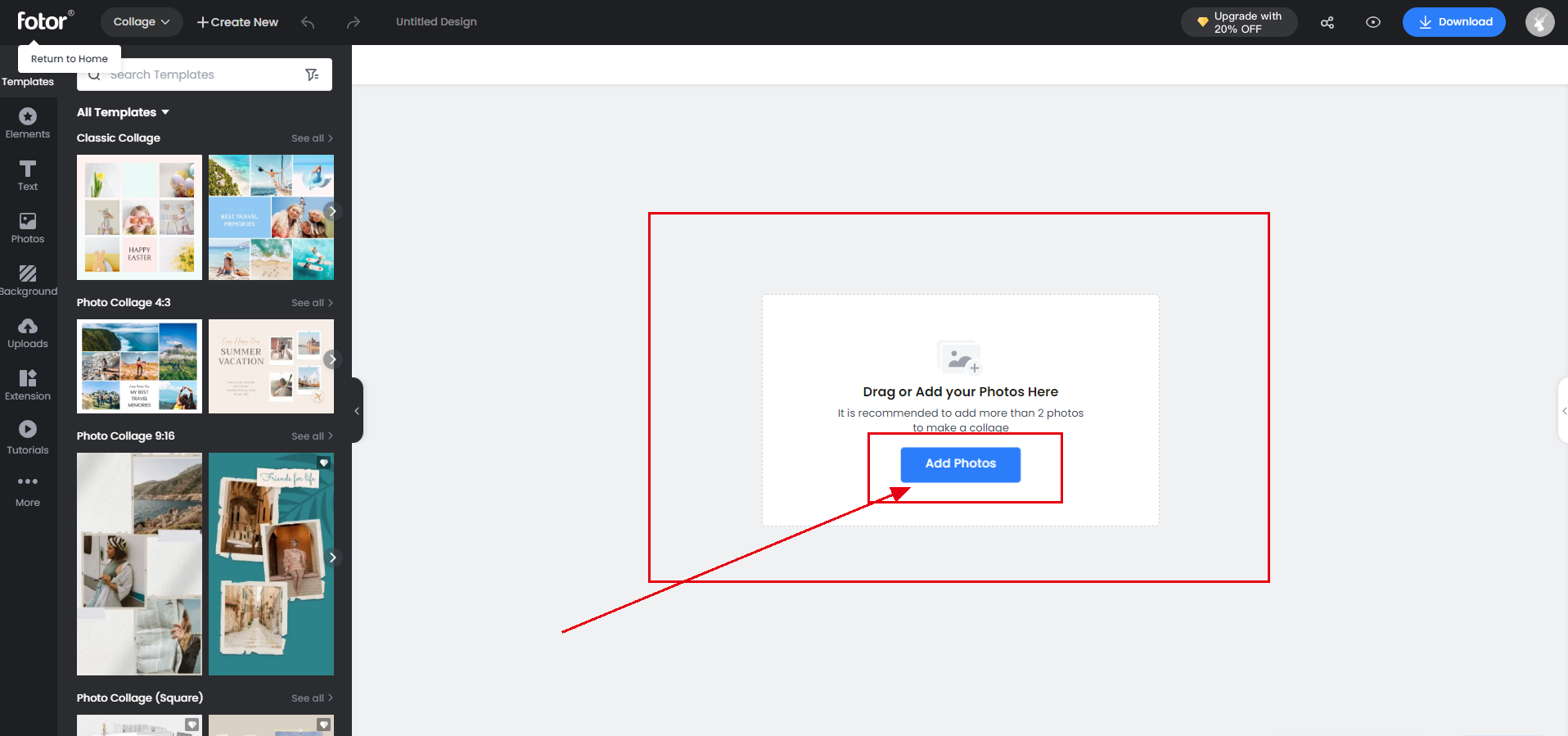Viewport: 1568px width, 736px height.
Task: Click the Search Templates field
Action: tap(205, 75)
